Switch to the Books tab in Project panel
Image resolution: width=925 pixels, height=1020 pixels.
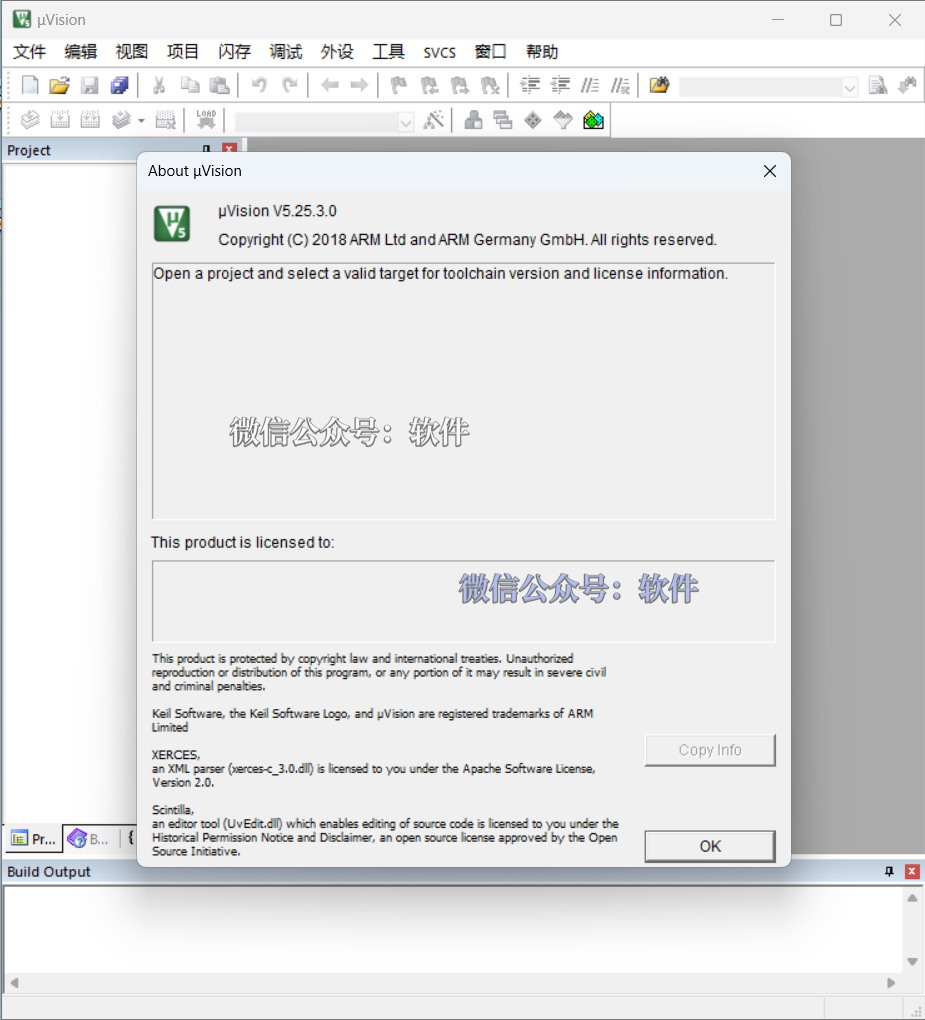click(x=88, y=839)
